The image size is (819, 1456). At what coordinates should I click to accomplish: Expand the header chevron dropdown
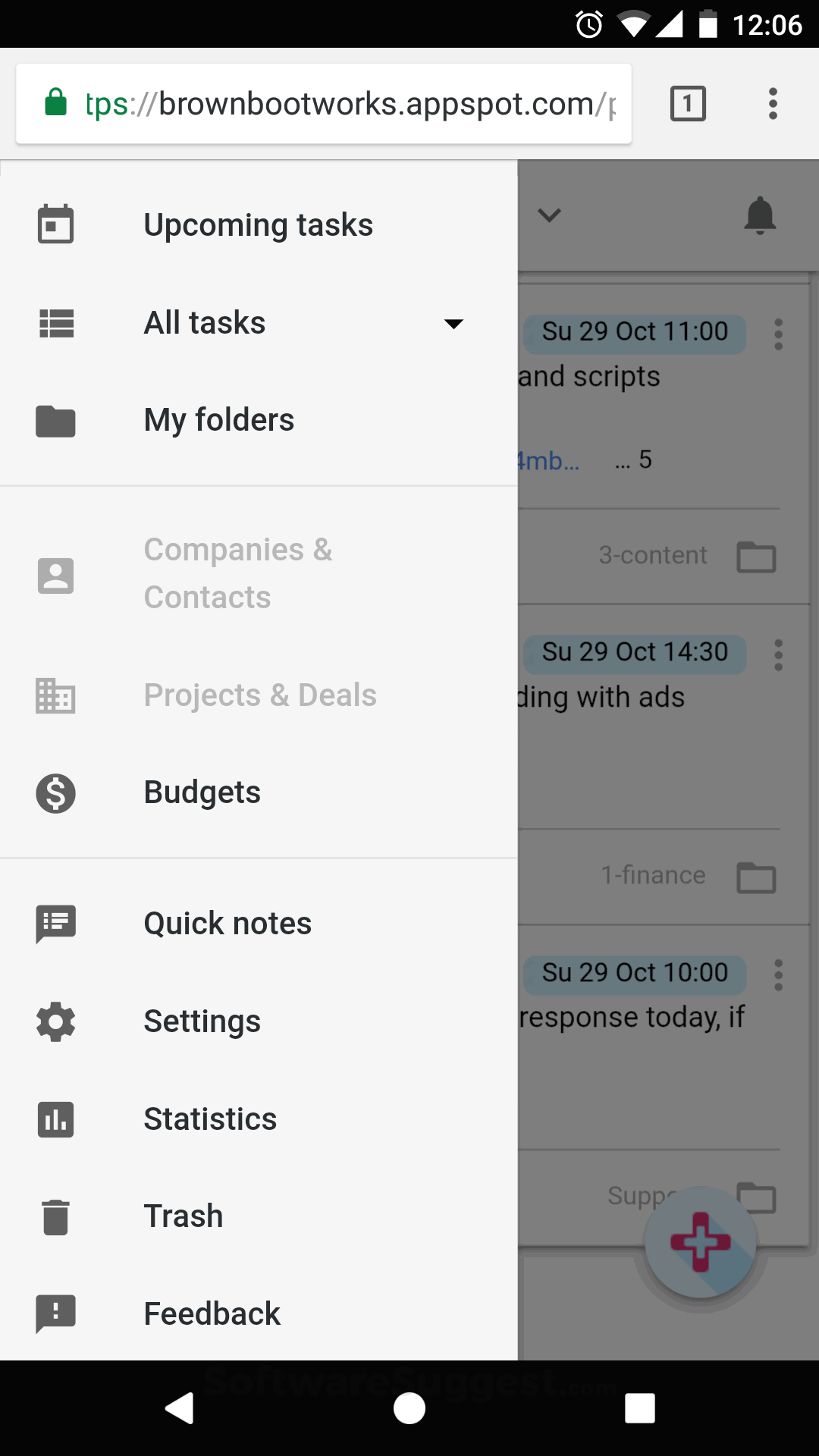click(x=549, y=216)
